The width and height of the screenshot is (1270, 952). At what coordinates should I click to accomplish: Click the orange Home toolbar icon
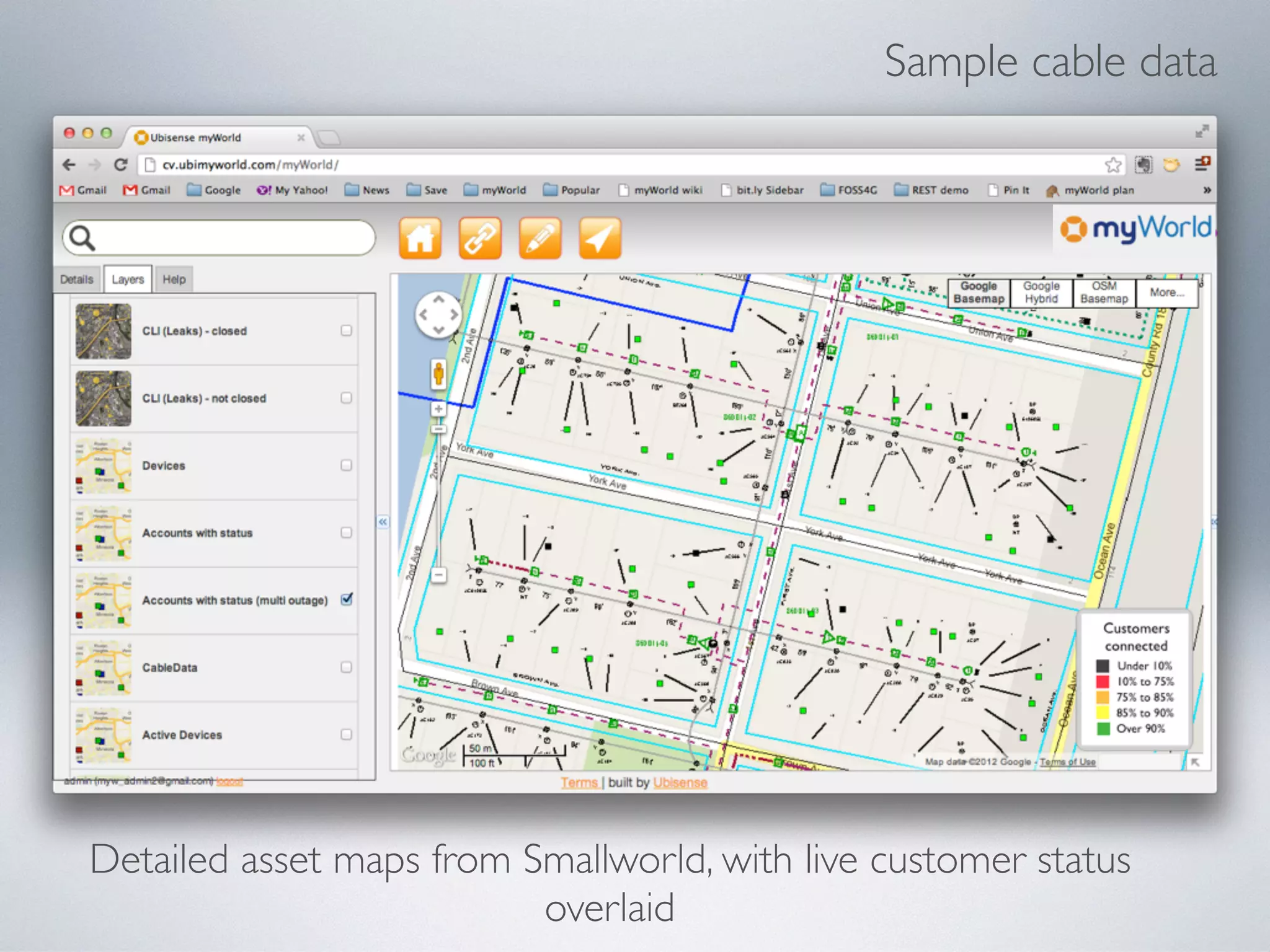click(x=420, y=237)
